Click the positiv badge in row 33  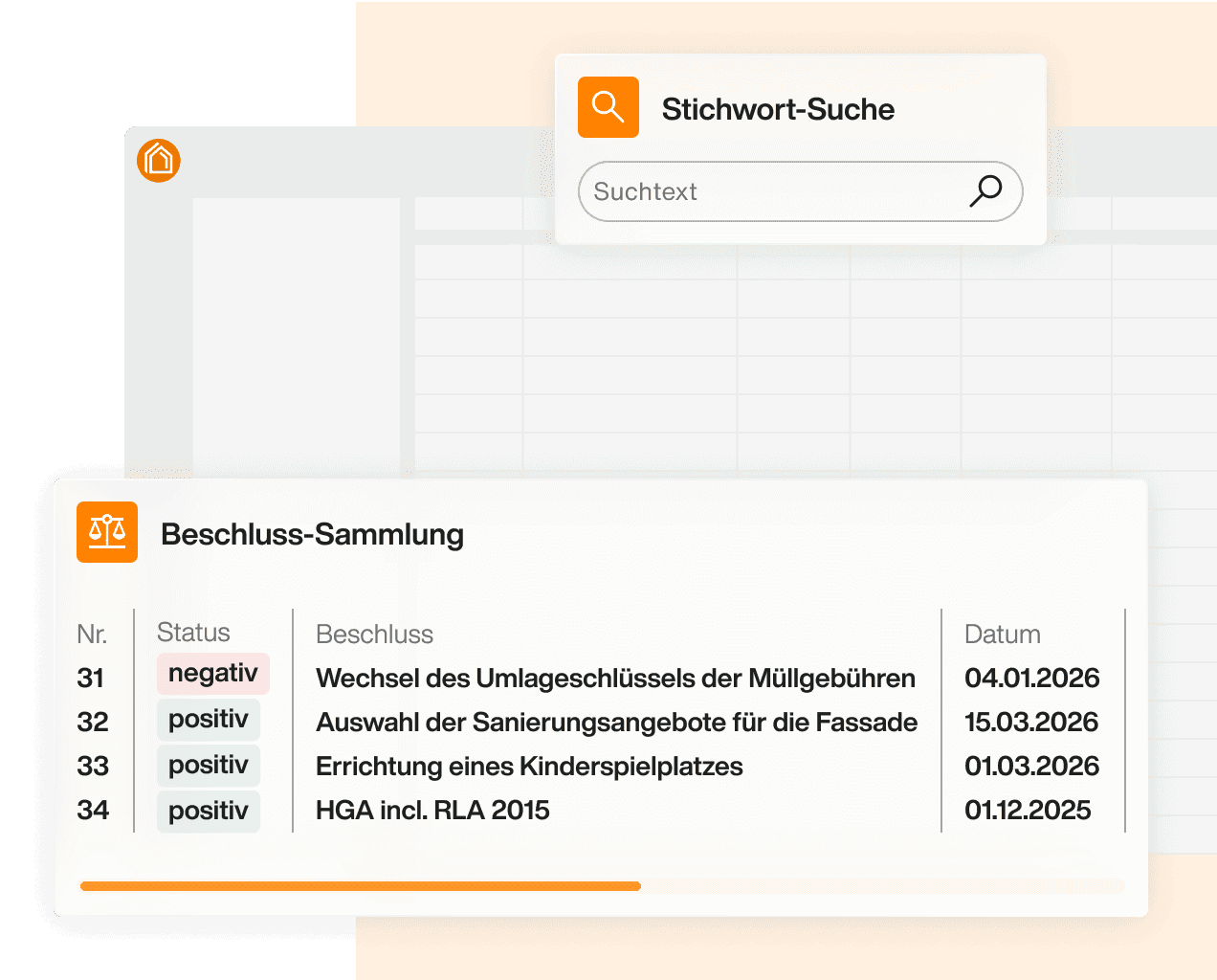pyautogui.click(x=209, y=766)
